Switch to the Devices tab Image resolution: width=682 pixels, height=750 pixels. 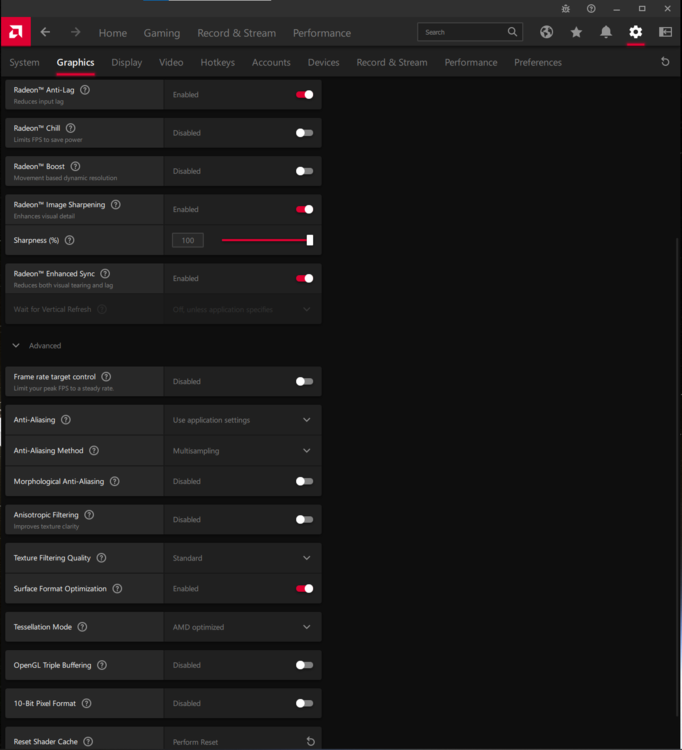coord(323,62)
